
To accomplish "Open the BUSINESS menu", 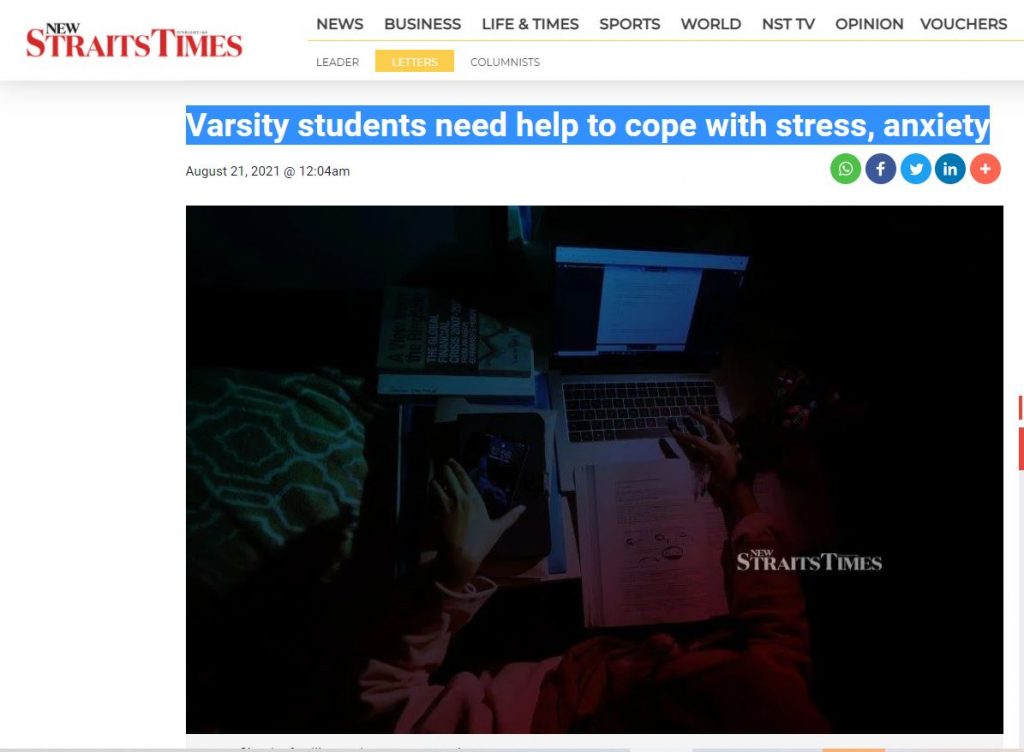I will [423, 24].
